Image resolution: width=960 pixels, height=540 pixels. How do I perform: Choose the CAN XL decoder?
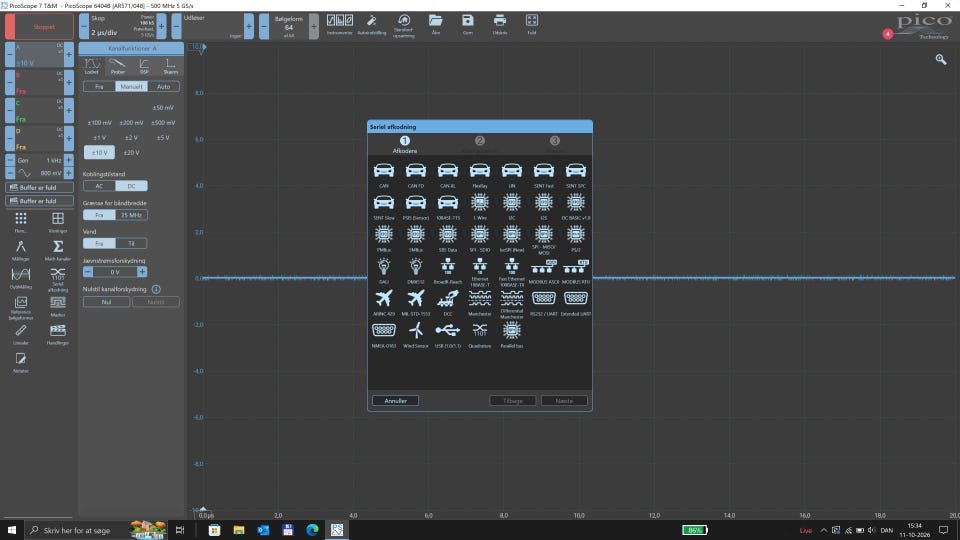pos(448,171)
